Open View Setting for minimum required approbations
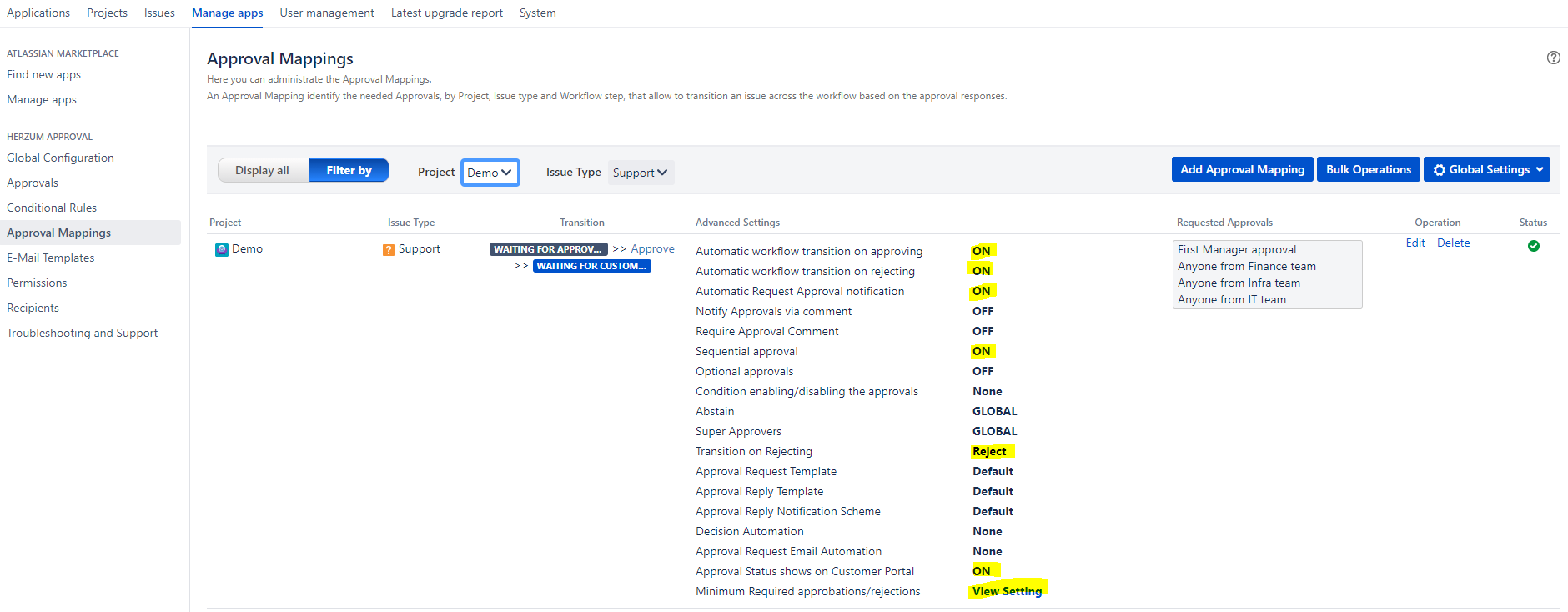 pos(1007,591)
